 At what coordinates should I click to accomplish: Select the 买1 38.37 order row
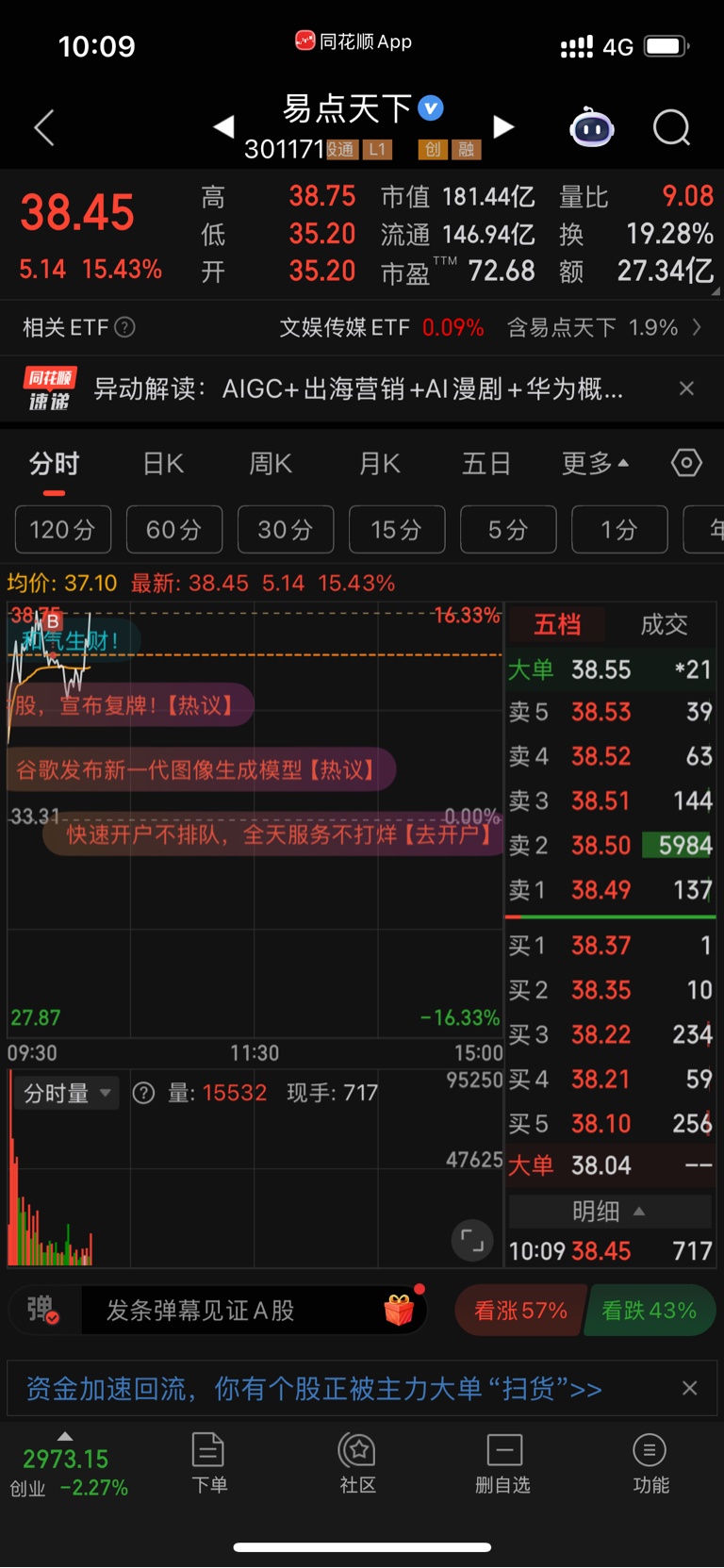click(x=610, y=945)
